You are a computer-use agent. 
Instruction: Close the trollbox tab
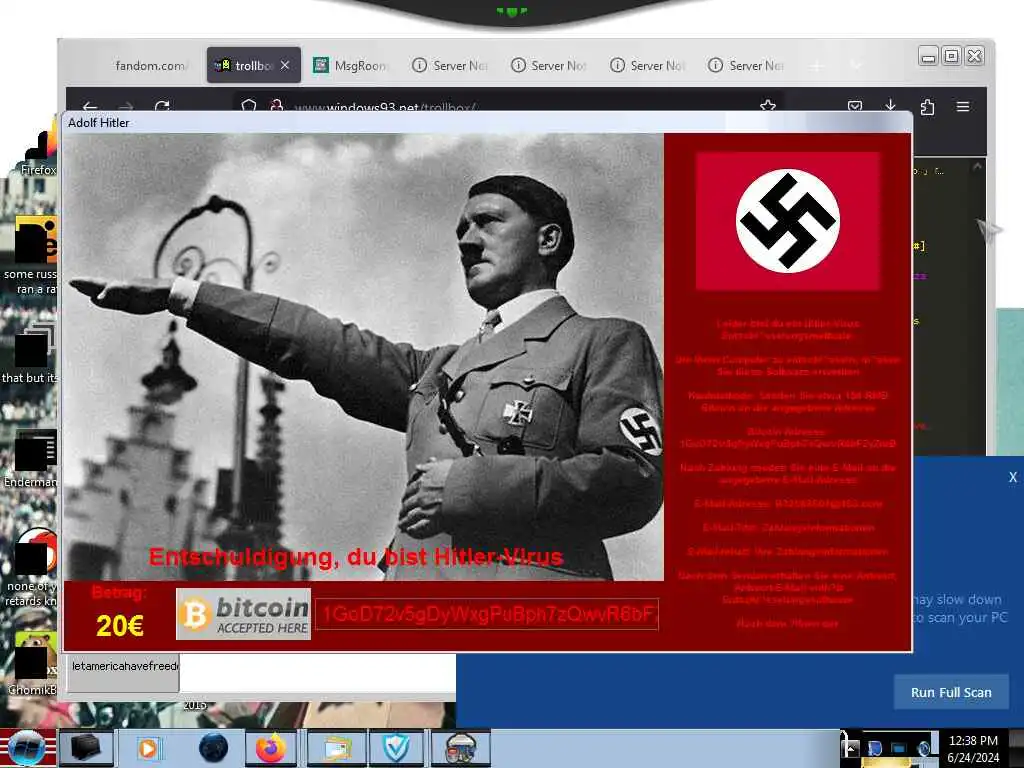tap(285, 65)
